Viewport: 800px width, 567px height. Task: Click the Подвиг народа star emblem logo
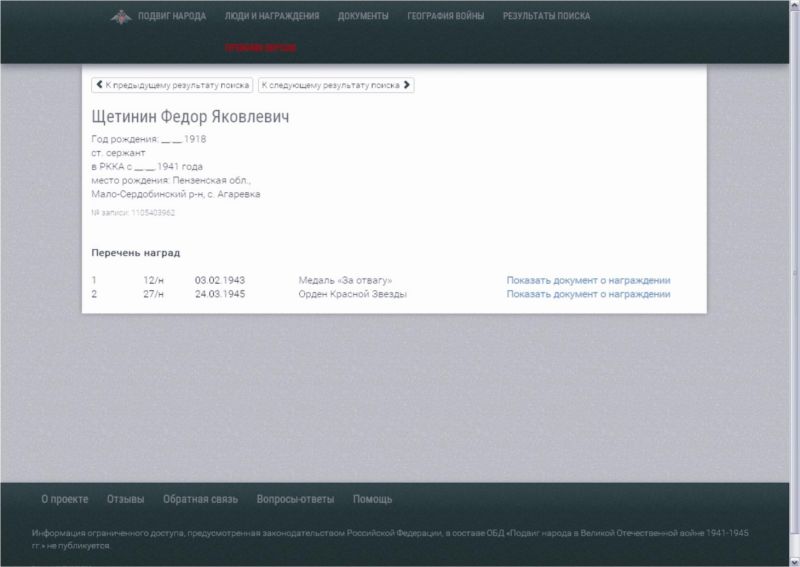(x=121, y=17)
